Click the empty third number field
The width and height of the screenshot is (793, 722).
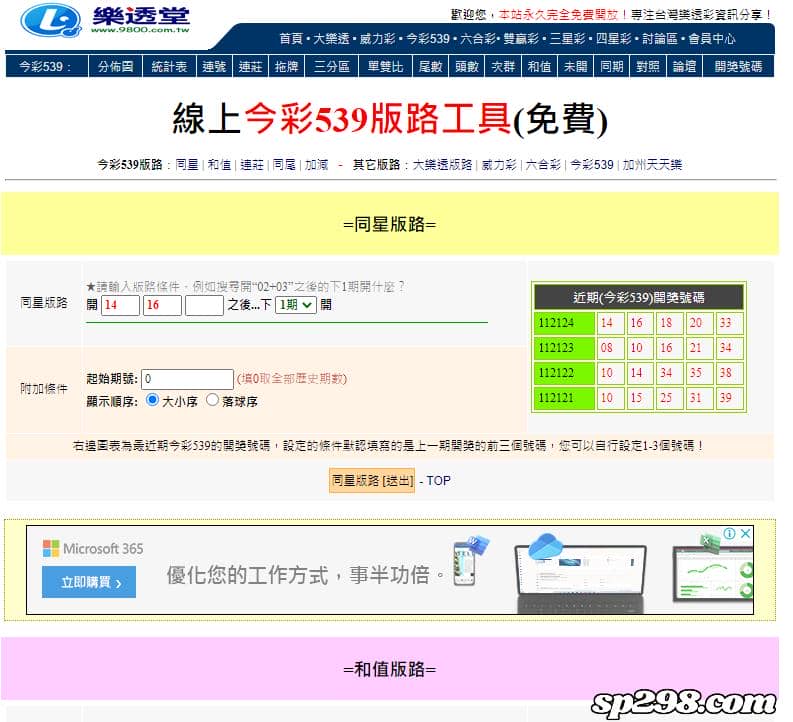click(x=204, y=305)
